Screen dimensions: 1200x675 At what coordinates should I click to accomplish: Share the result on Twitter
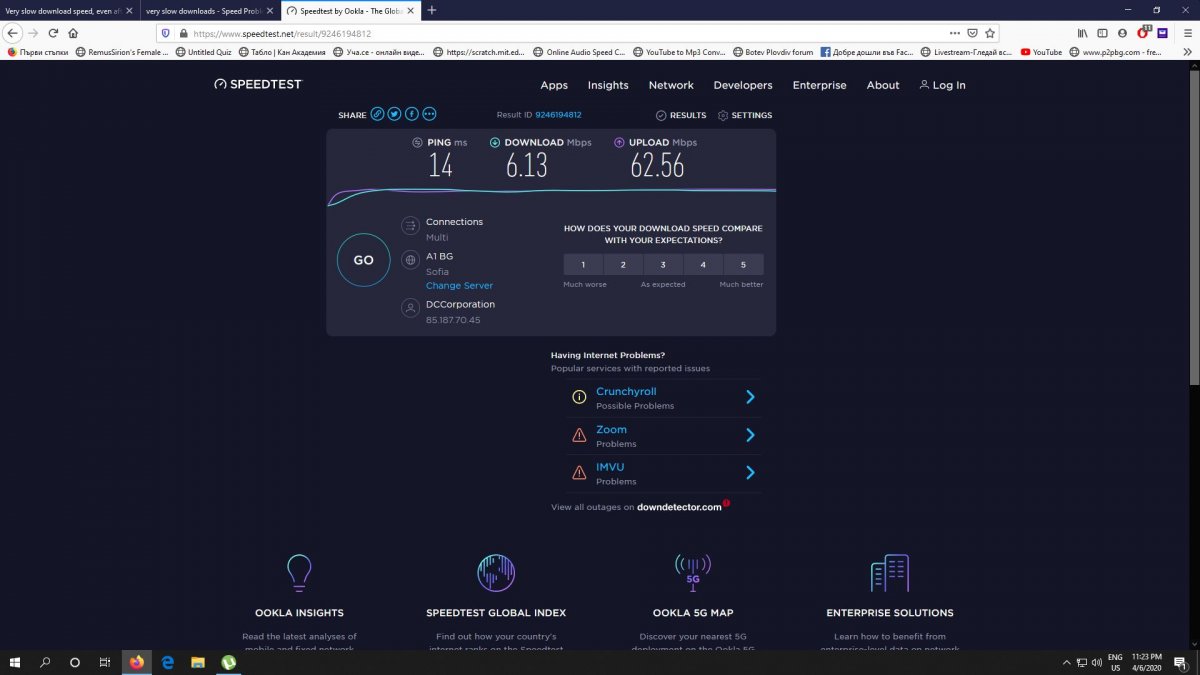[x=394, y=114]
